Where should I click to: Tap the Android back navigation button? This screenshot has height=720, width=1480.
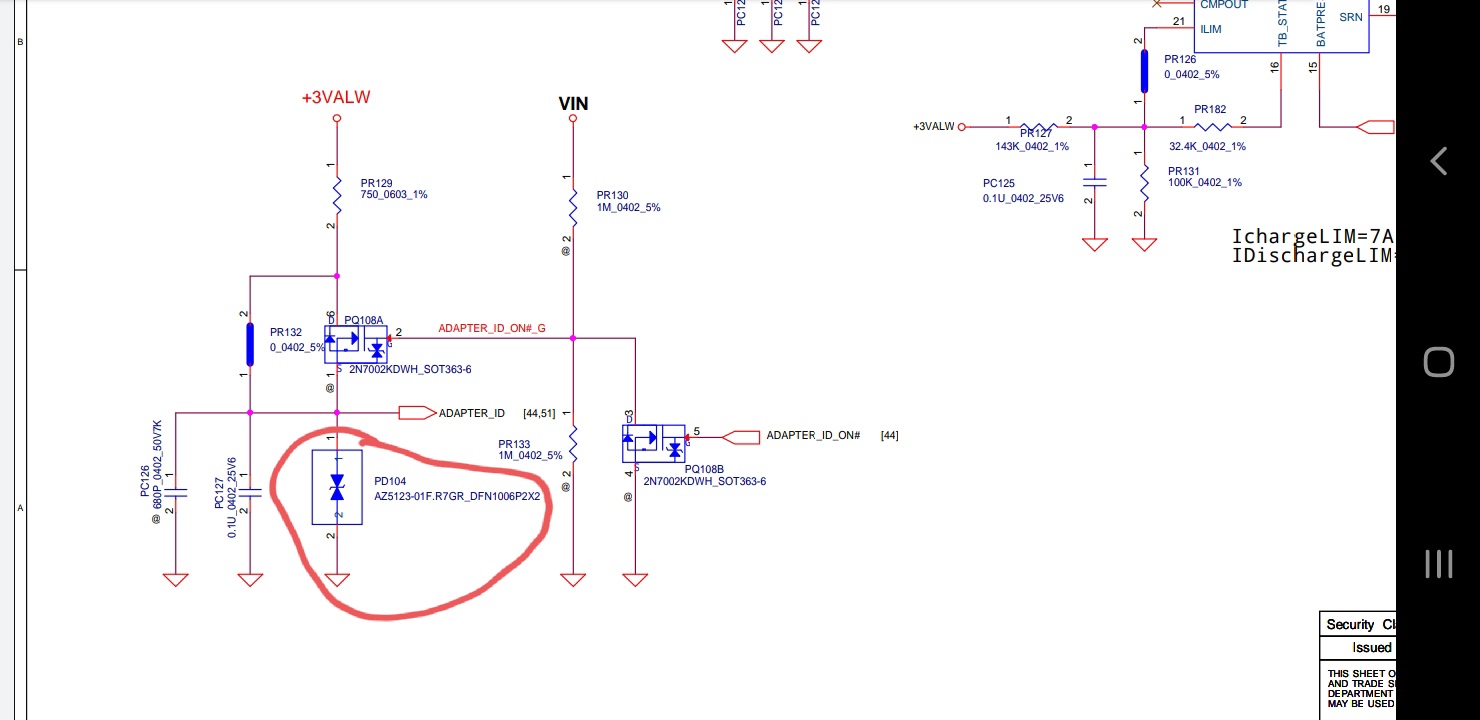1438,160
